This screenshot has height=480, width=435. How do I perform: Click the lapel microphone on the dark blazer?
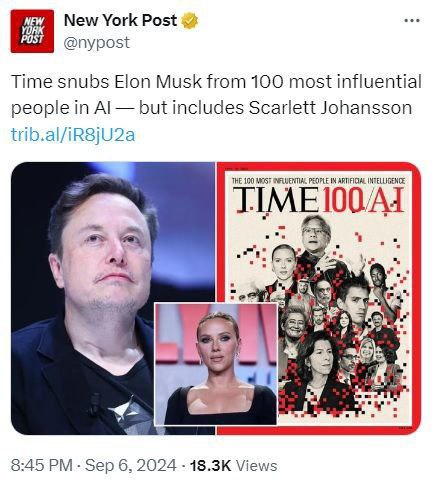(x=95, y=405)
